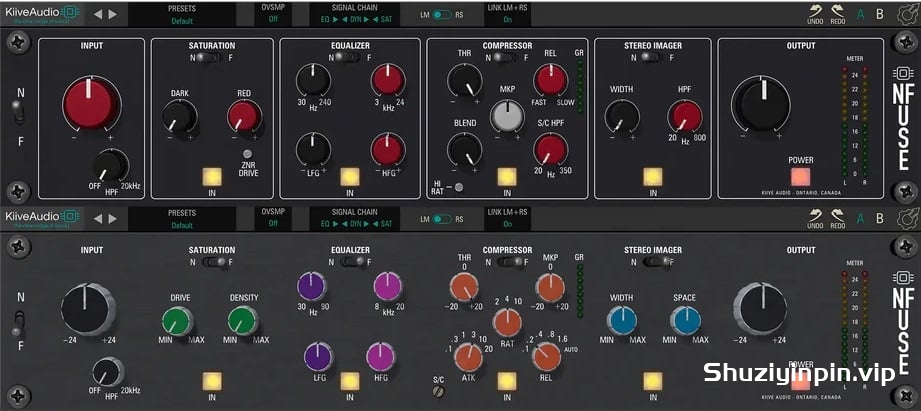
Task: Click the green DRIVE knob
Action: (x=178, y=321)
